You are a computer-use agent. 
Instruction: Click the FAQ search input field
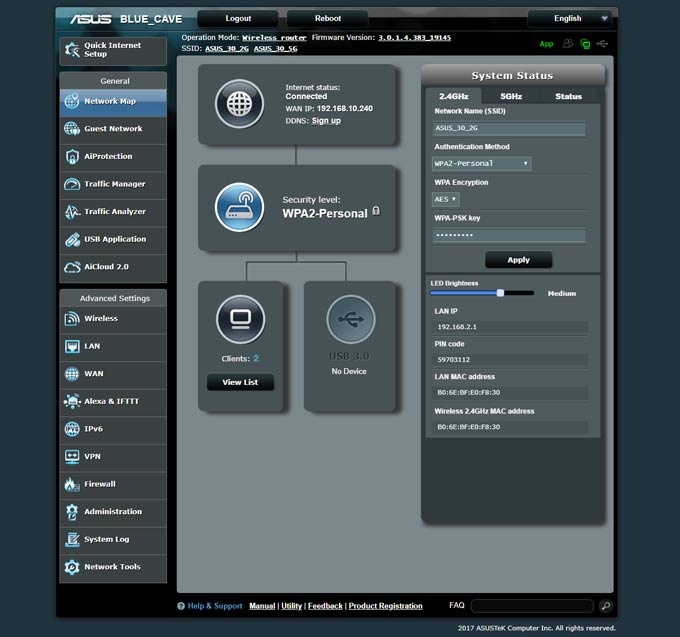(x=532, y=606)
